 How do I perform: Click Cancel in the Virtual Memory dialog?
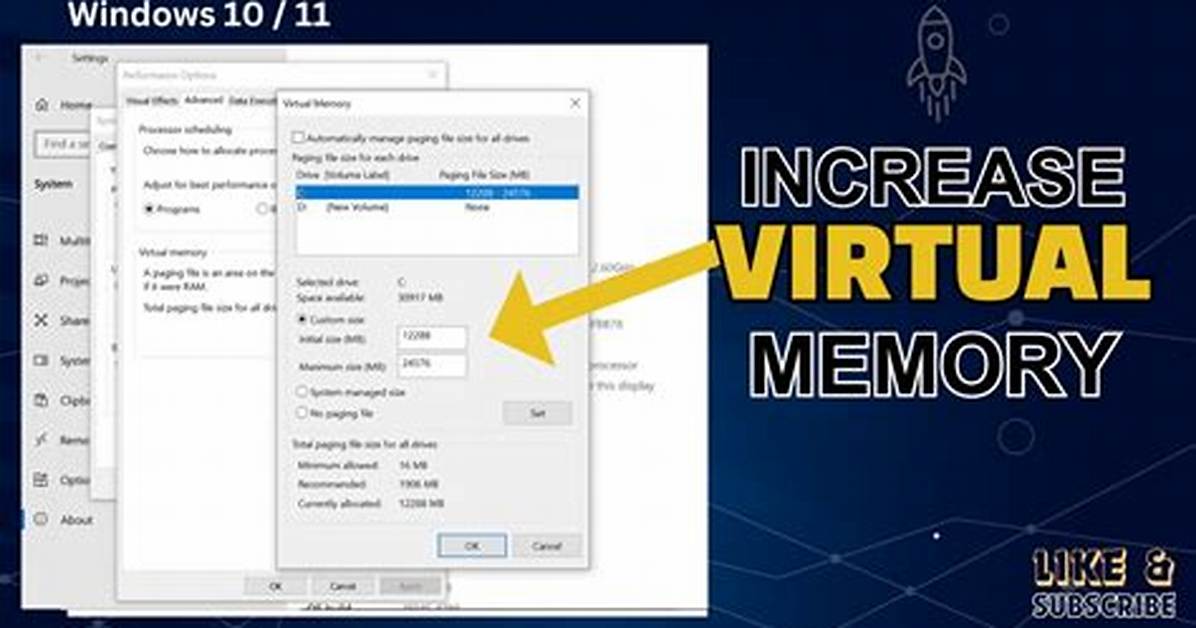pyautogui.click(x=547, y=546)
